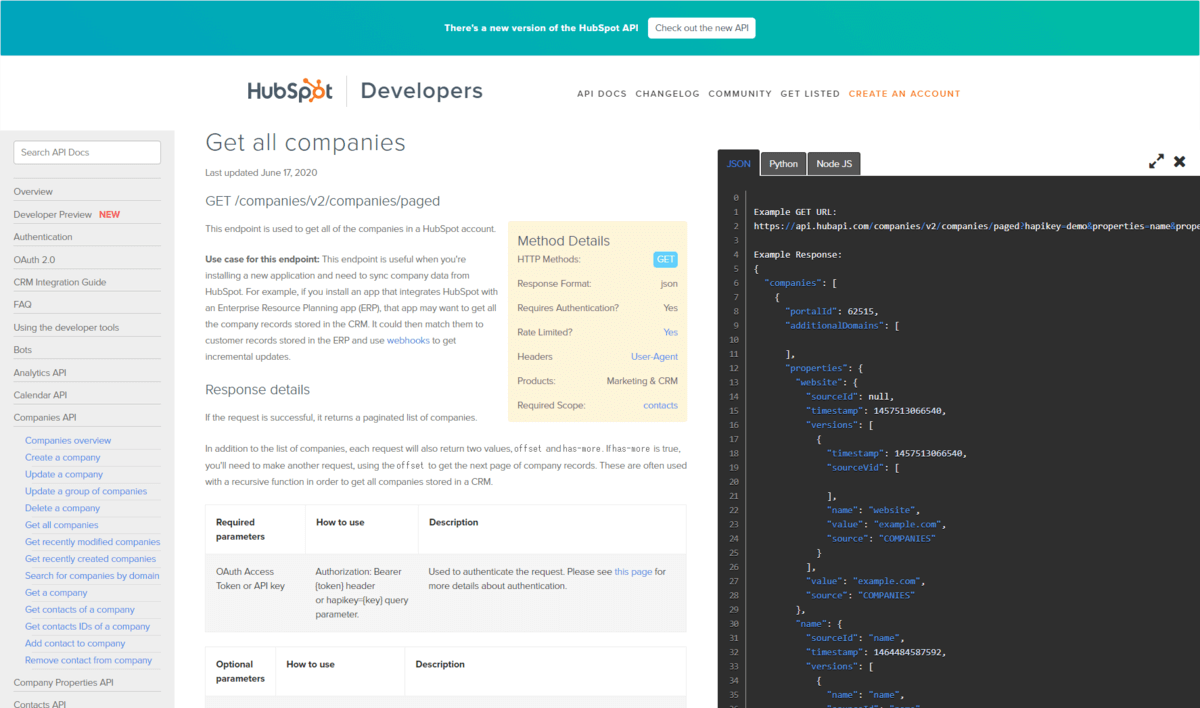The width and height of the screenshot is (1200, 708).
Task: Expand the code panel to fullscreen
Action: [x=1156, y=161]
